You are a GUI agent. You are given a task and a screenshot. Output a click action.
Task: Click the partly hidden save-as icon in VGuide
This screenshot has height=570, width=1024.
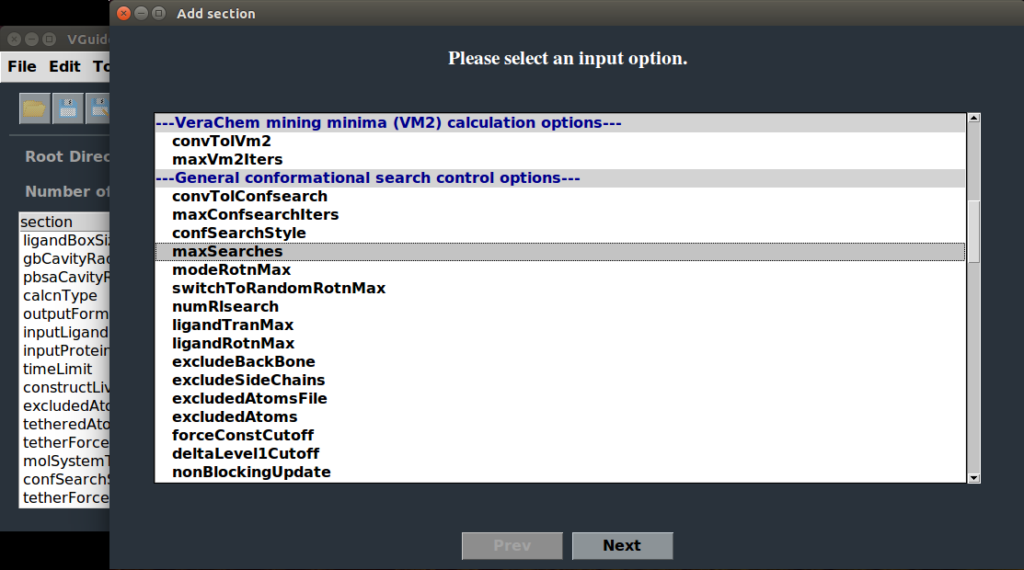[97, 108]
